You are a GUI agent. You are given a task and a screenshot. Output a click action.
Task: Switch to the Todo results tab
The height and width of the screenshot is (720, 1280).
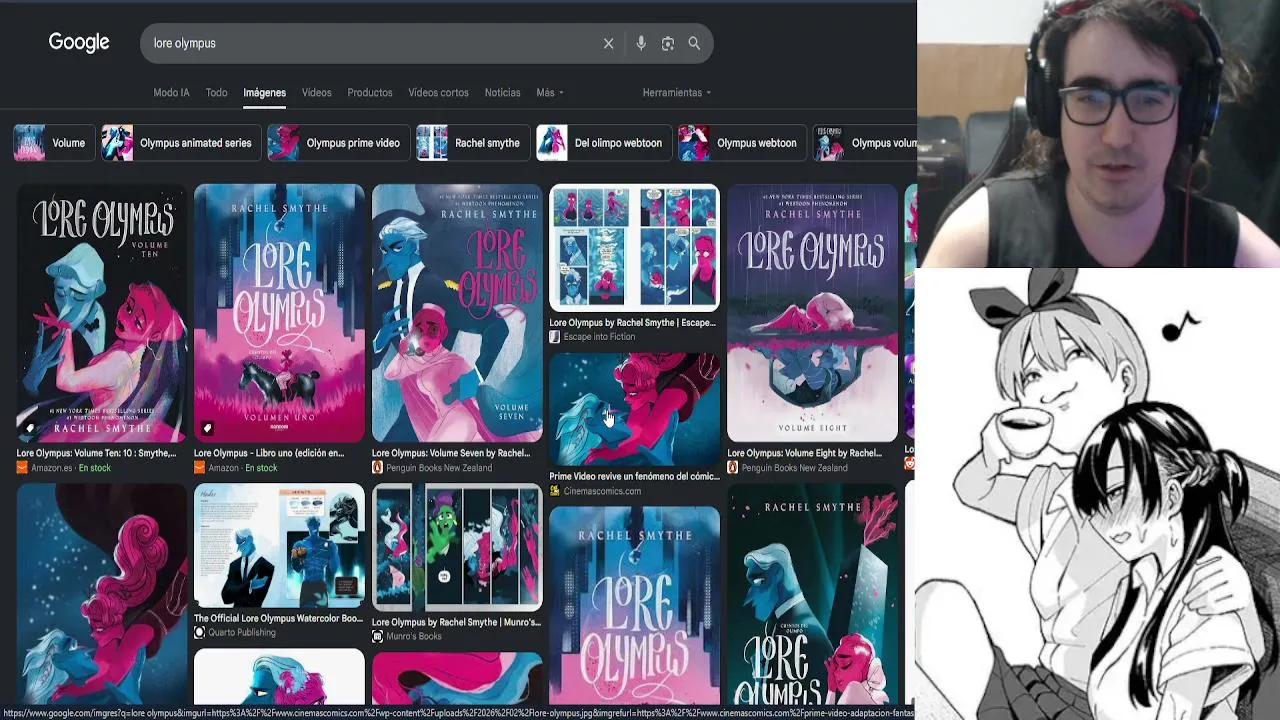click(217, 93)
